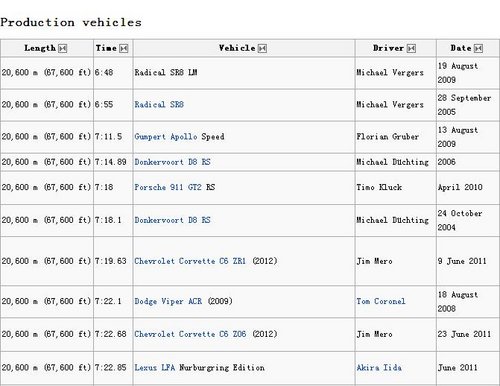500x386 pixels.
Task: Open the Porsche 911 GT2 link
Action: click(x=168, y=187)
